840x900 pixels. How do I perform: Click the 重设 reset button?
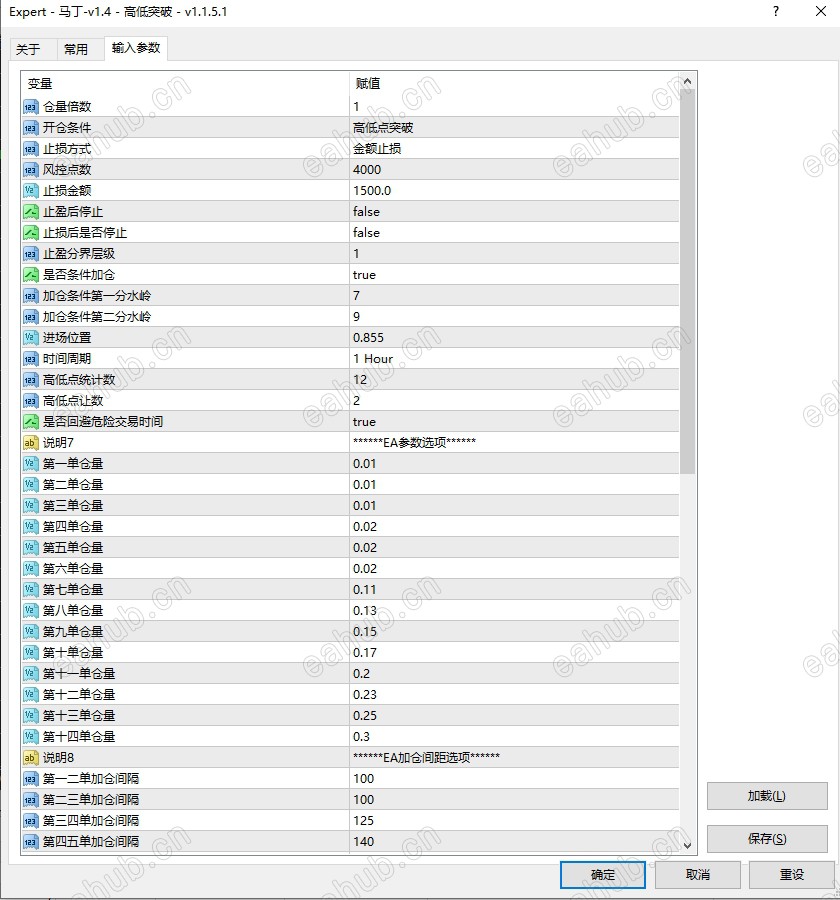coord(792,875)
